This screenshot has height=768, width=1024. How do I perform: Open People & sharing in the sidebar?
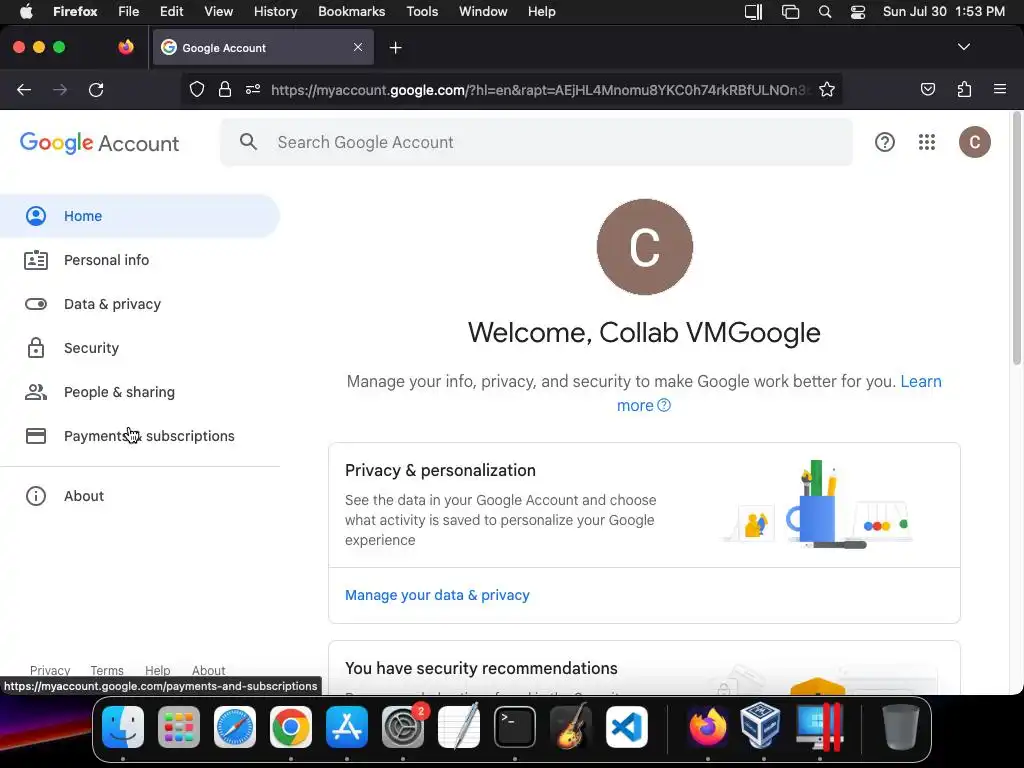(x=140, y=392)
